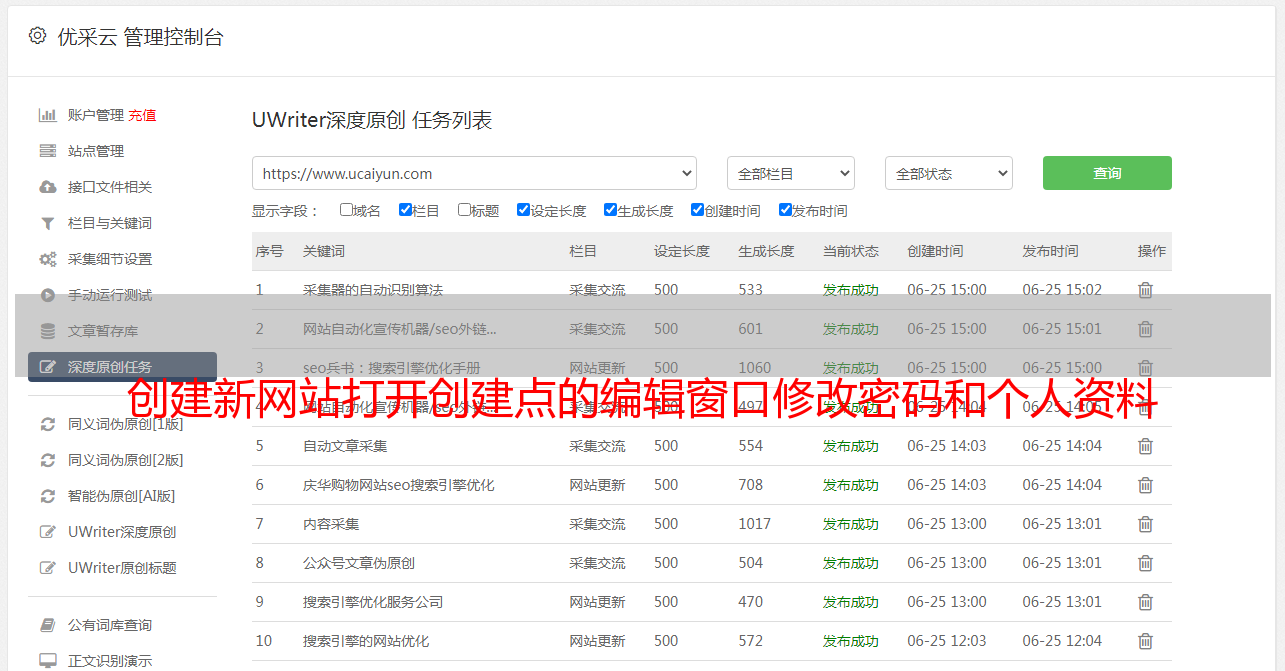The image size is (1285, 671).
Task: Open the 全部状态 dropdown
Action: coord(949,173)
